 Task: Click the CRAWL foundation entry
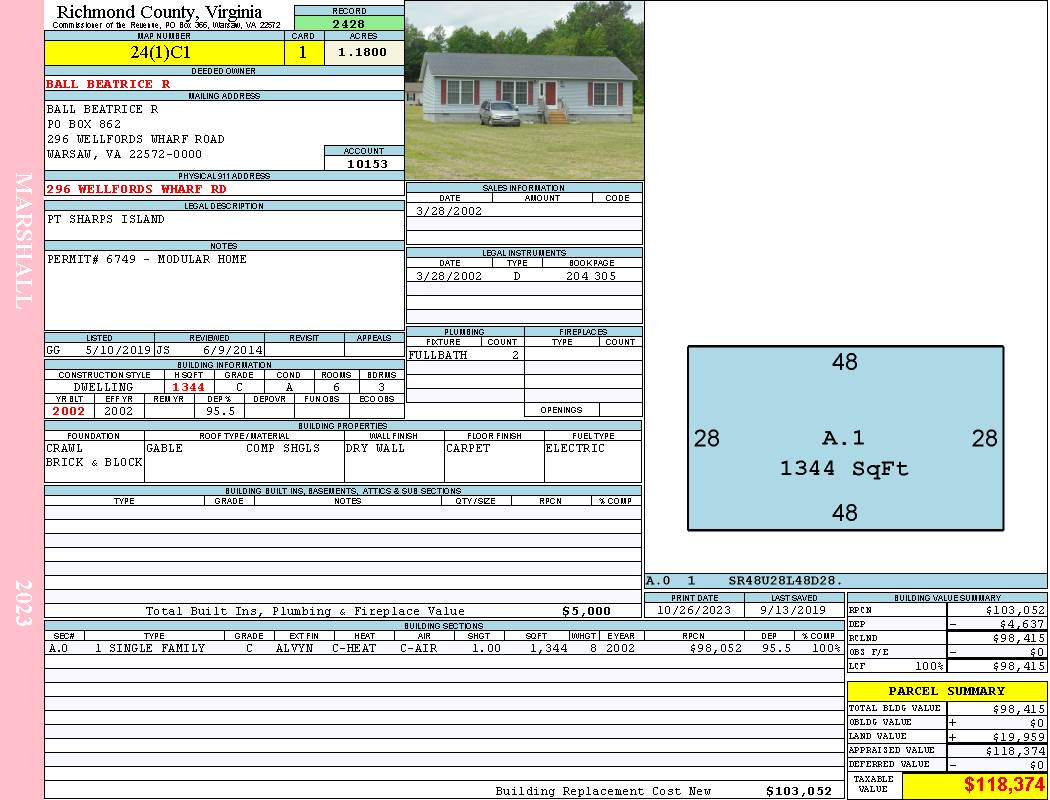click(x=64, y=448)
